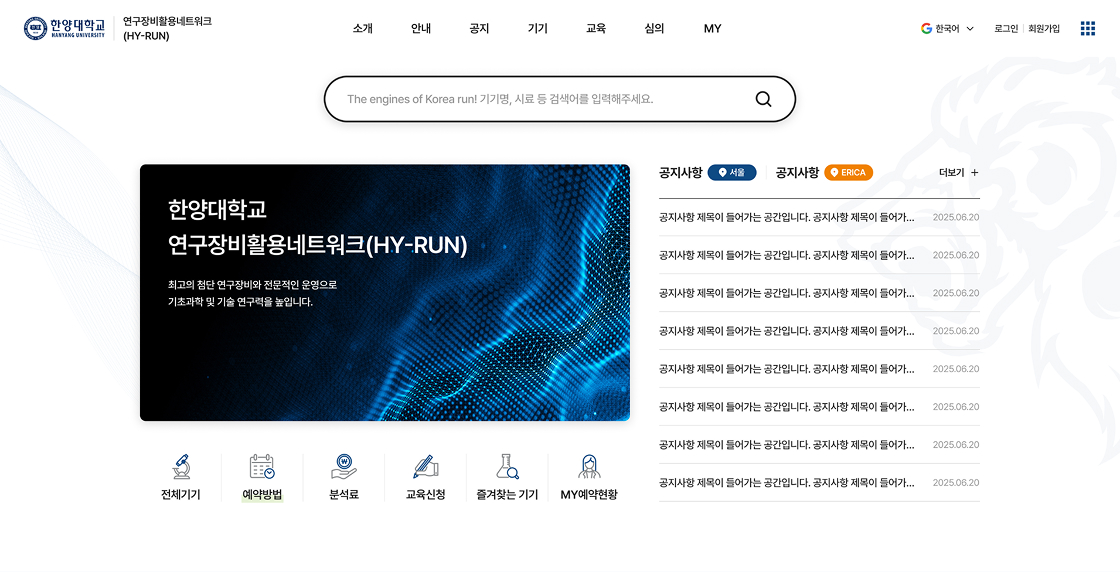Open the 소개 menu

point(362,29)
